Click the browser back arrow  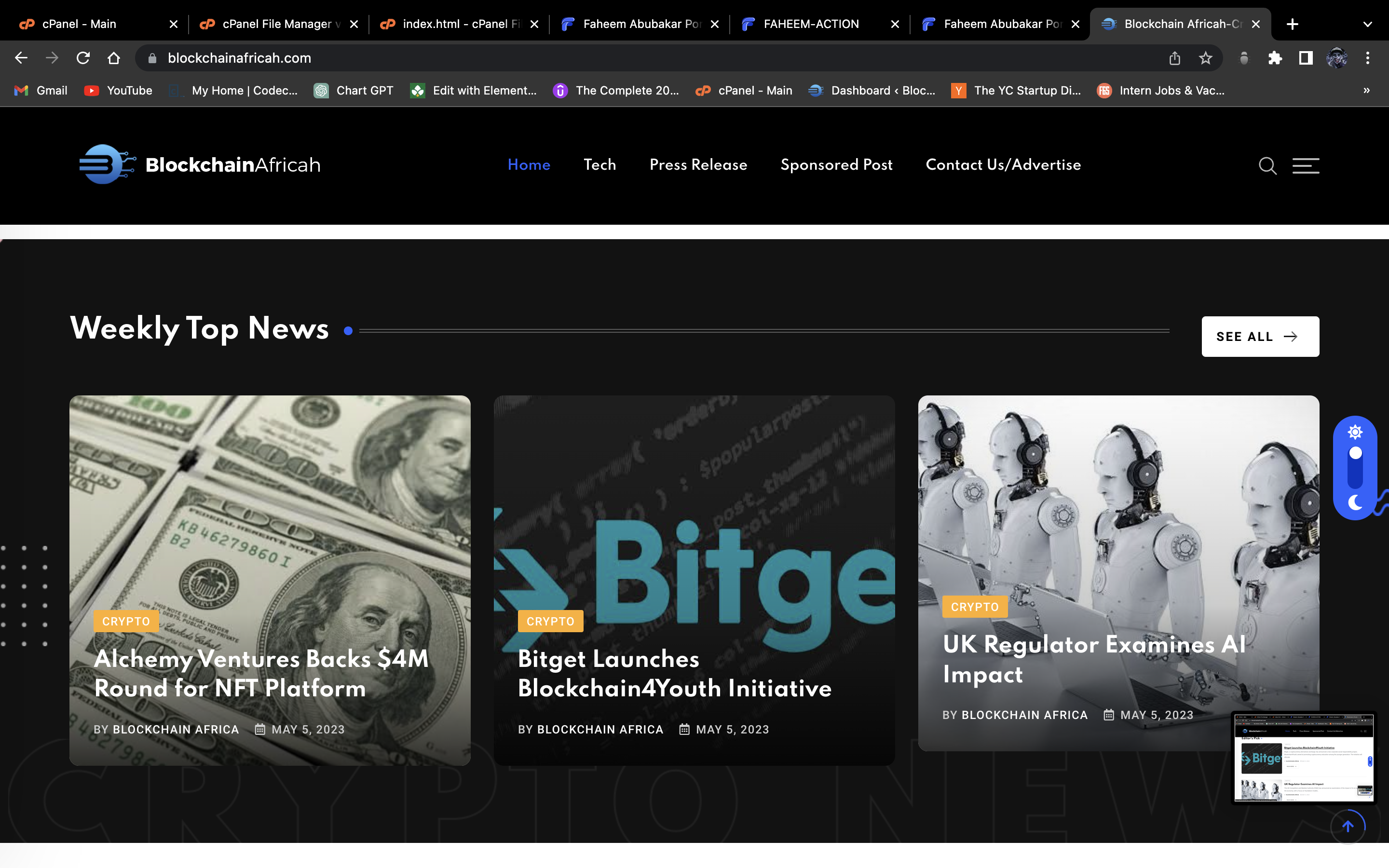(x=21, y=58)
